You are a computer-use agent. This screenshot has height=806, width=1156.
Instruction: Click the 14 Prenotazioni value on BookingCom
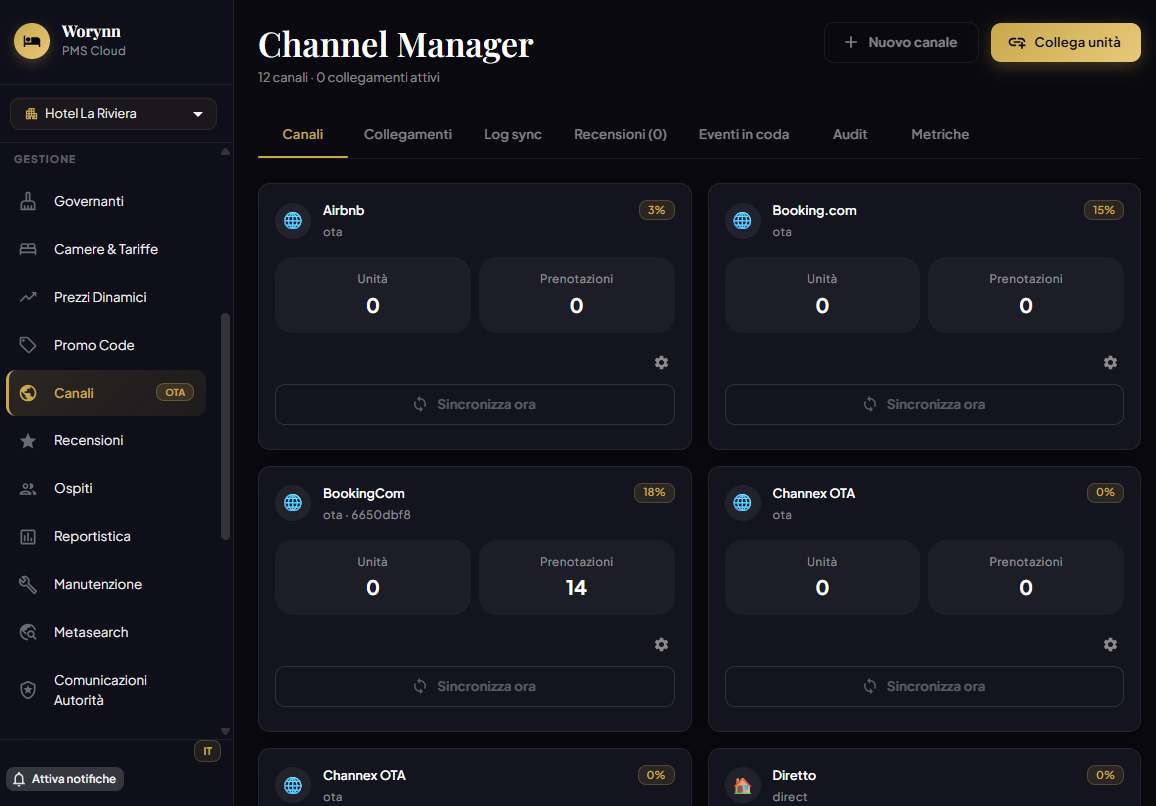pyautogui.click(x=576, y=588)
